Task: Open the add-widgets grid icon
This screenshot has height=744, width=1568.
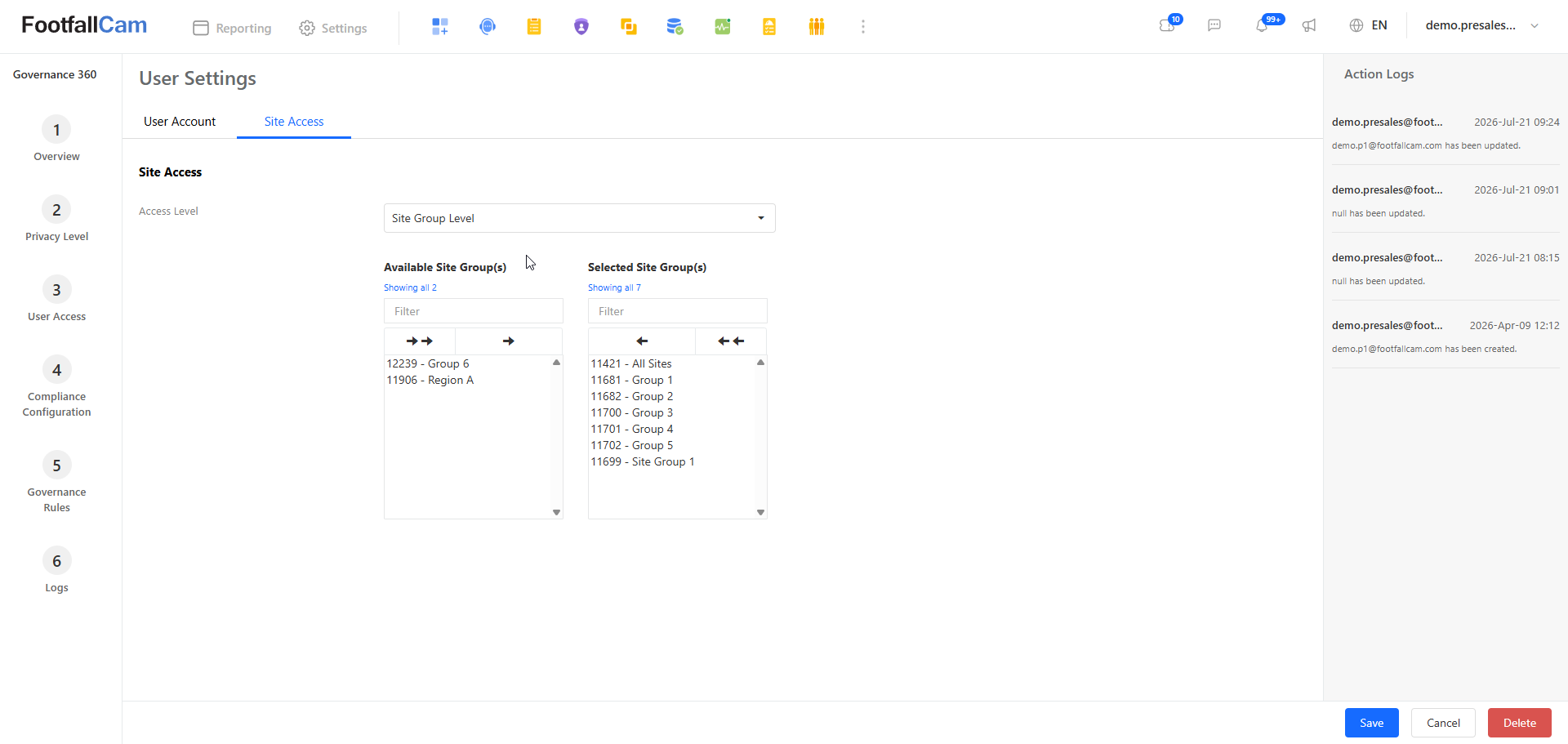Action: pyautogui.click(x=440, y=27)
